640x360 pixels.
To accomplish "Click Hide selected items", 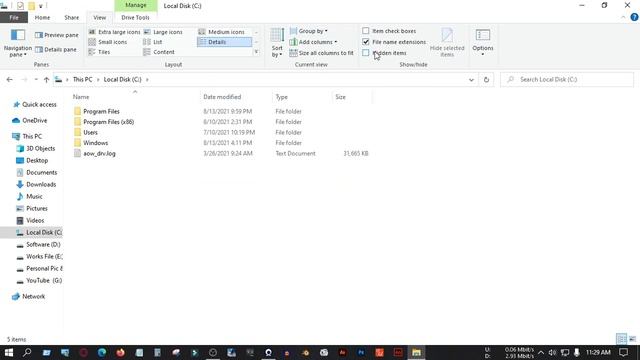I will pyautogui.click(x=447, y=42).
